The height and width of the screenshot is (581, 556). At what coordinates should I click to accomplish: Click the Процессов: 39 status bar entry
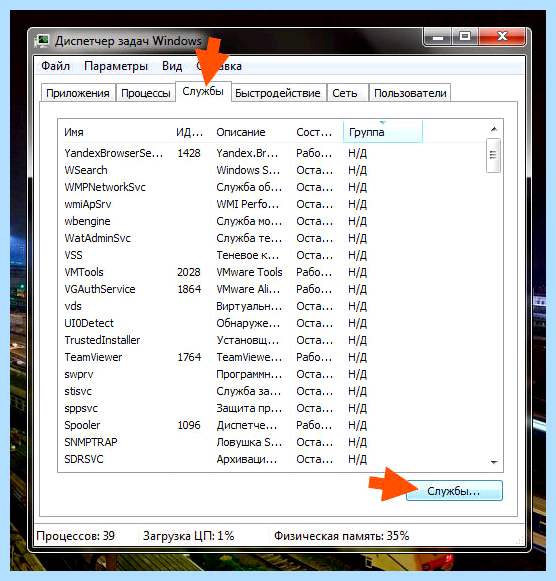76,536
